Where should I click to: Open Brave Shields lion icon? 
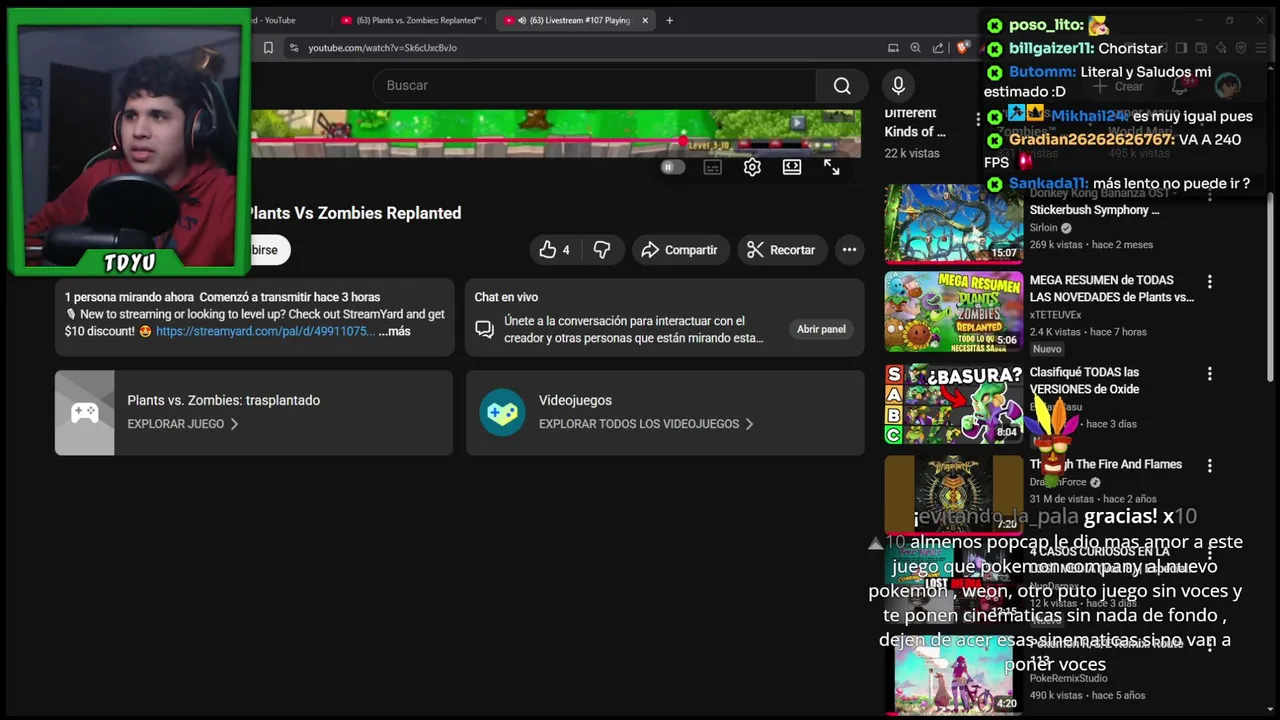point(963,48)
